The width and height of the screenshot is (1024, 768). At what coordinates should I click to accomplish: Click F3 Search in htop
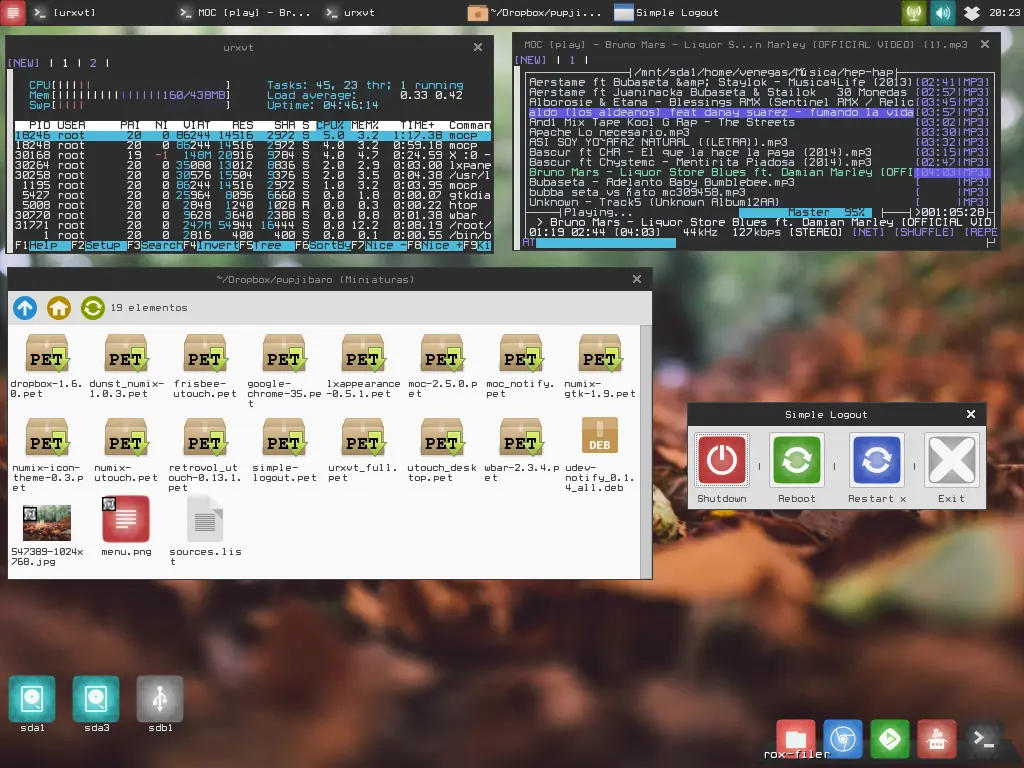point(155,246)
